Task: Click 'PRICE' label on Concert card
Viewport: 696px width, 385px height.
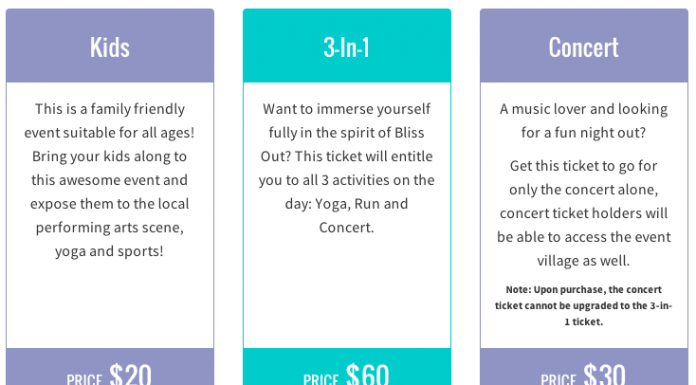Action: point(558,379)
